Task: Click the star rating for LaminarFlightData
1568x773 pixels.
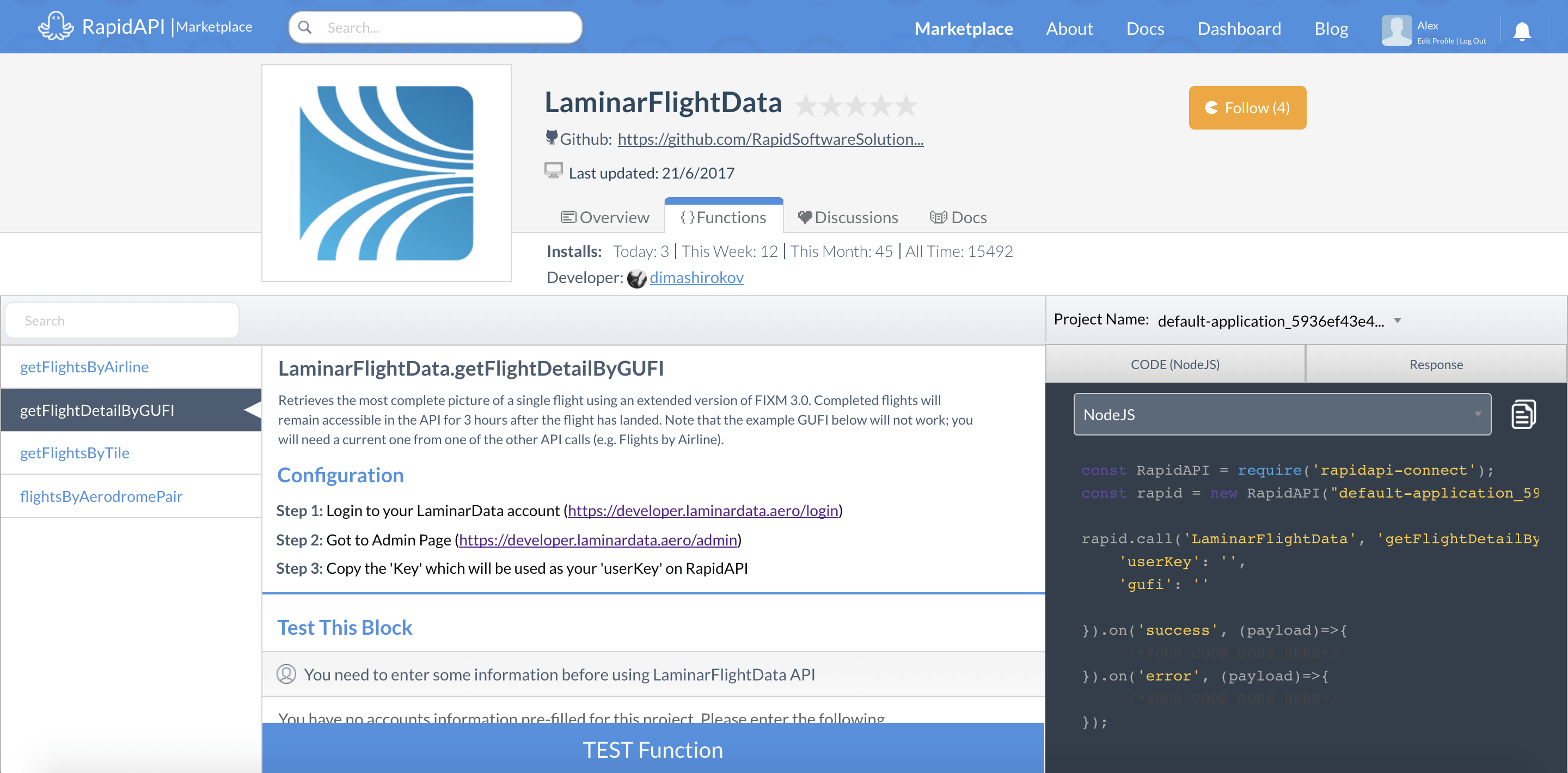Action: point(856,105)
